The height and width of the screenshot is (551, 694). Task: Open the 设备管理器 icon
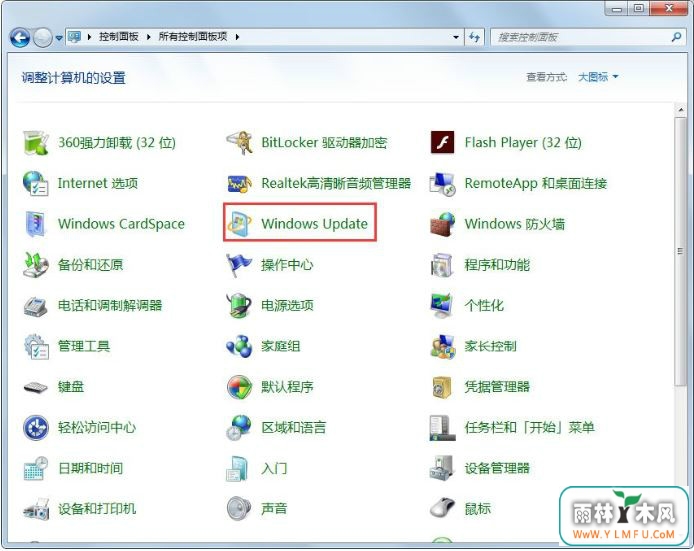pos(443,469)
